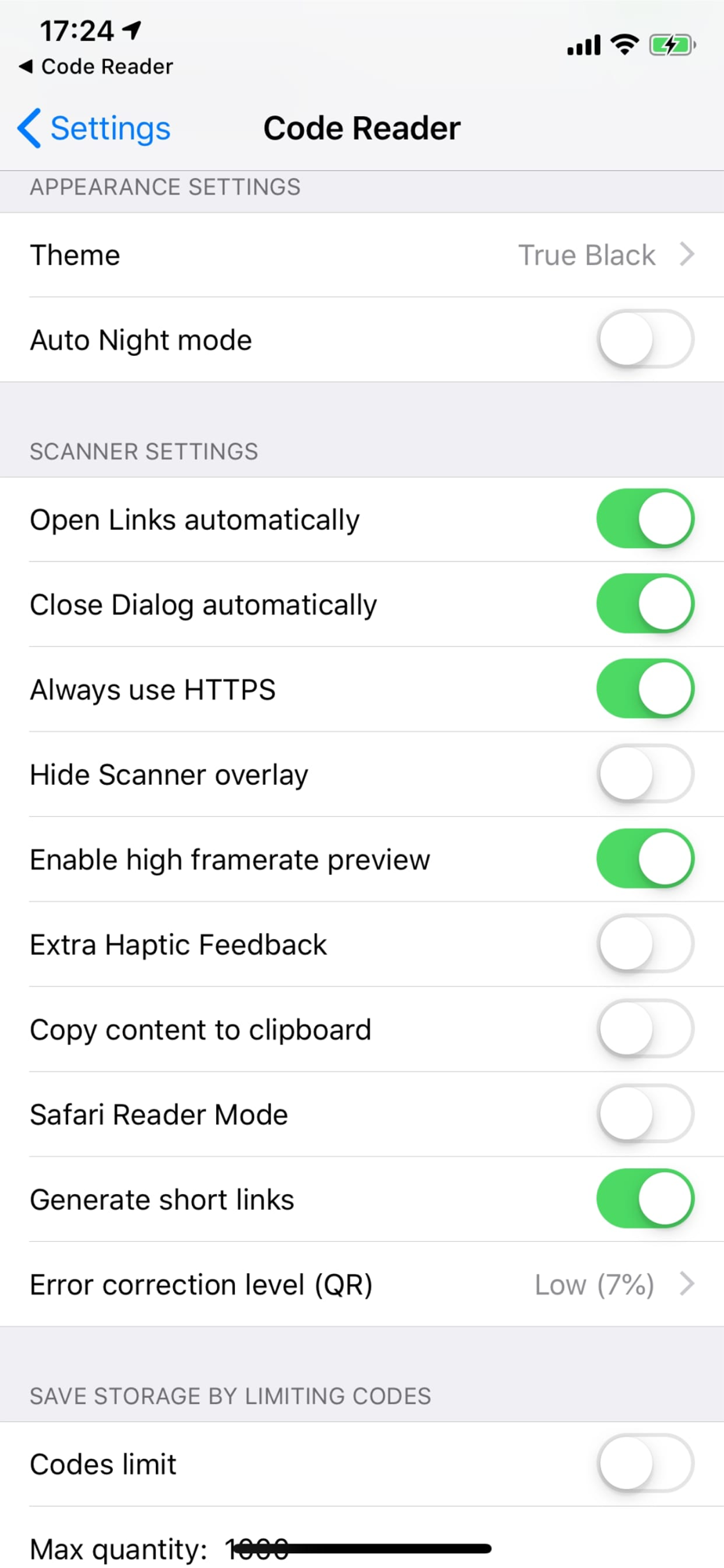Enable Auto Night mode switch
724x1568 pixels.
tap(645, 339)
